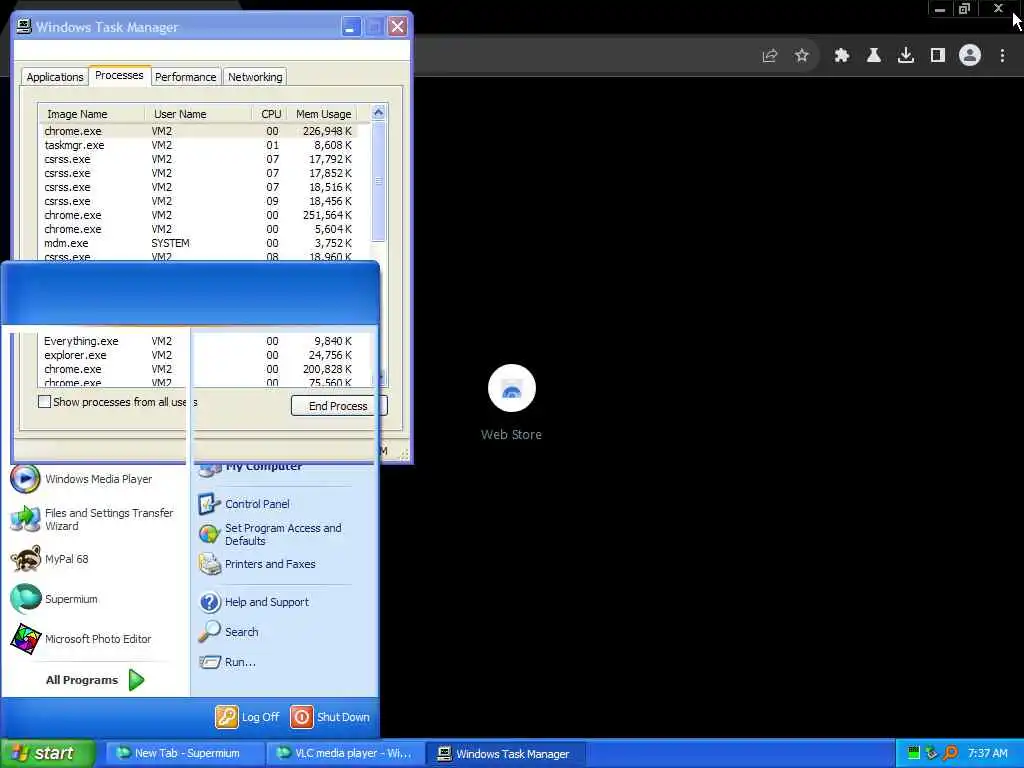Open browser extensions puzzle icon
The width and height of the screenshot is (1024, 768).
[x=842, y=56]
